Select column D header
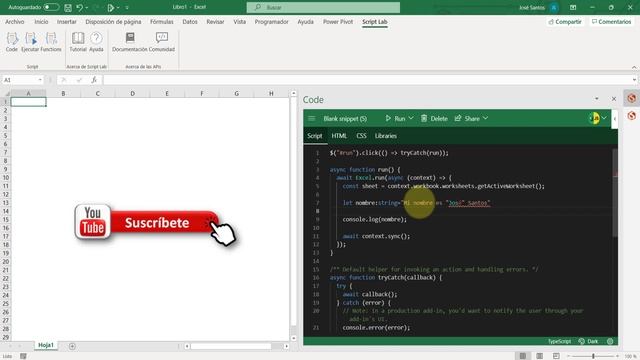This screenshot has width=640, height=360. pyautogui.click(x=132, y=93)
